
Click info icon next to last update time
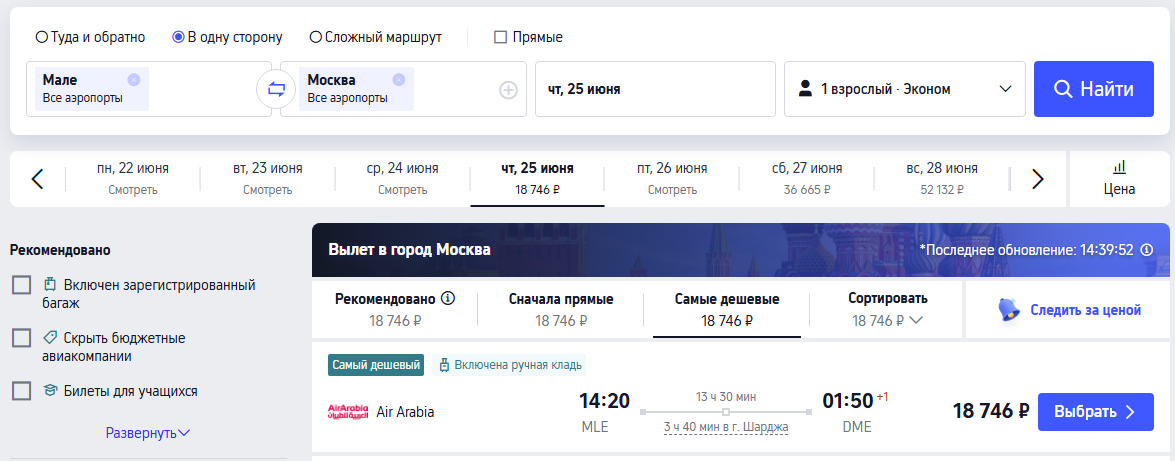point(1147,250)
